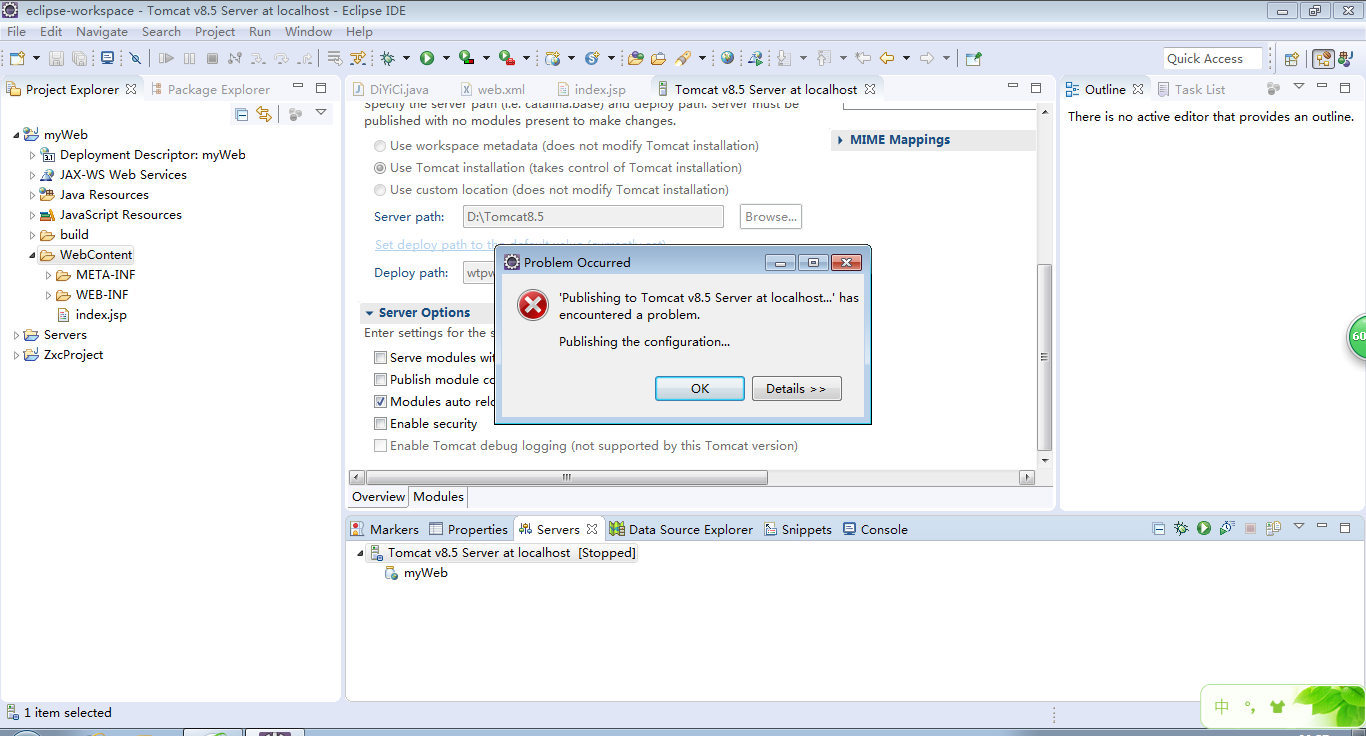Viewport: 1366px width, 736px height.
Task: Close the Project Explorer view via X
Action: click(x=130, y=89)
